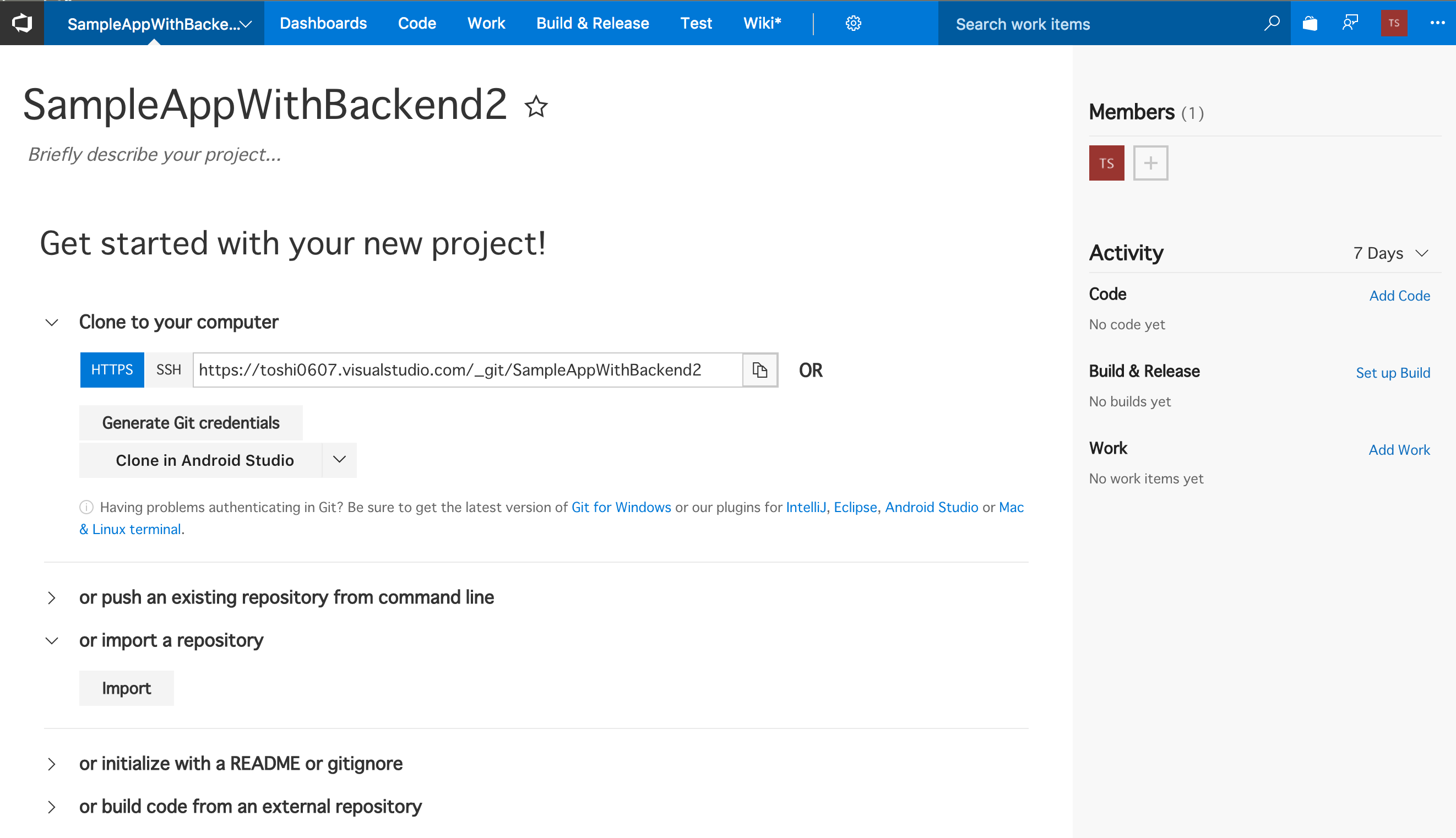Open the Marketplace shopping bag icon
1456x838 pixels.
[1311, 24]
